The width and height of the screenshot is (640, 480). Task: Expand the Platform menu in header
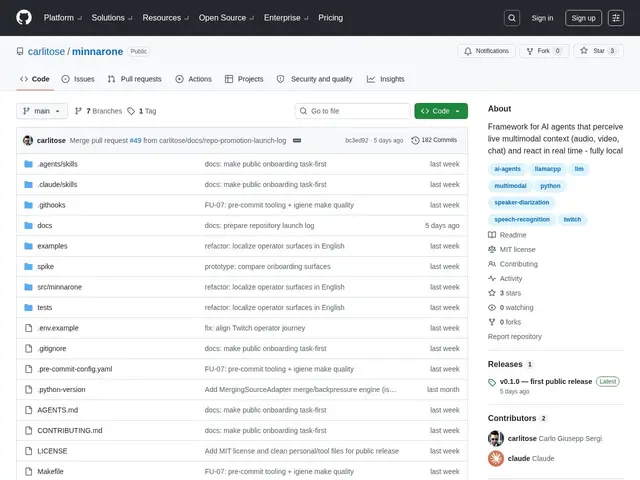63,18
